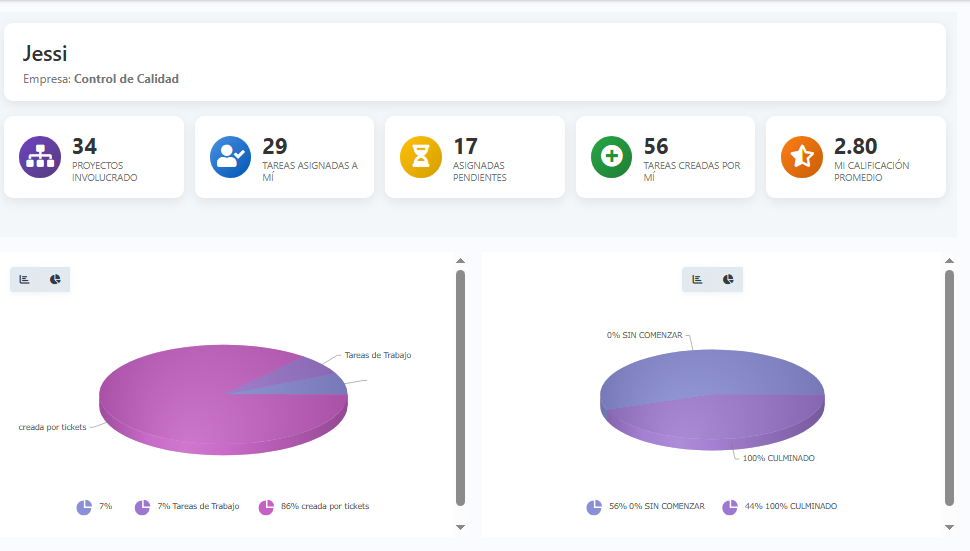The height and width of the screenshot is (551, 970).
Task: Click the purple projects hierarchy icon
Action: 40,157
